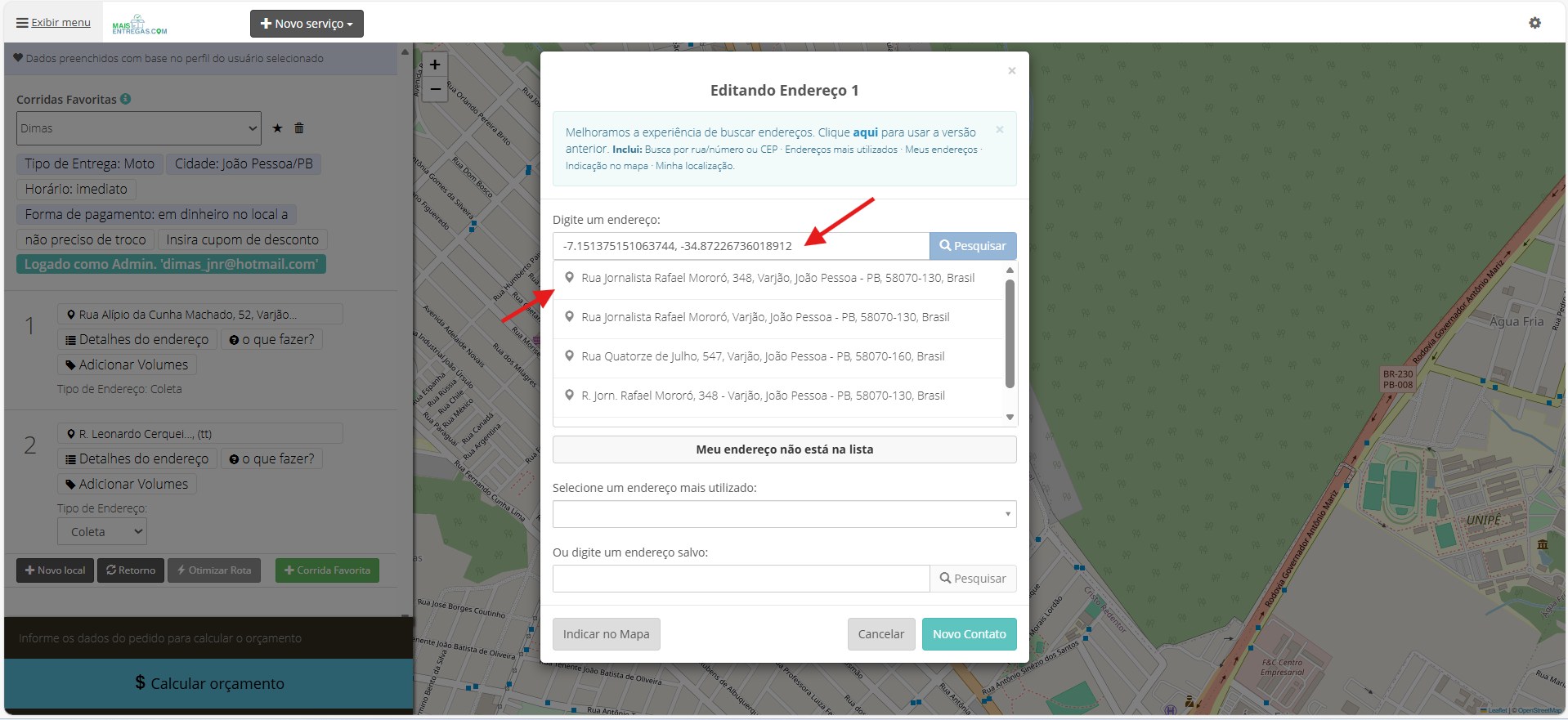Select Rua Jornalista Rafael Mororó, 348 suggestion

coord(778,278)
